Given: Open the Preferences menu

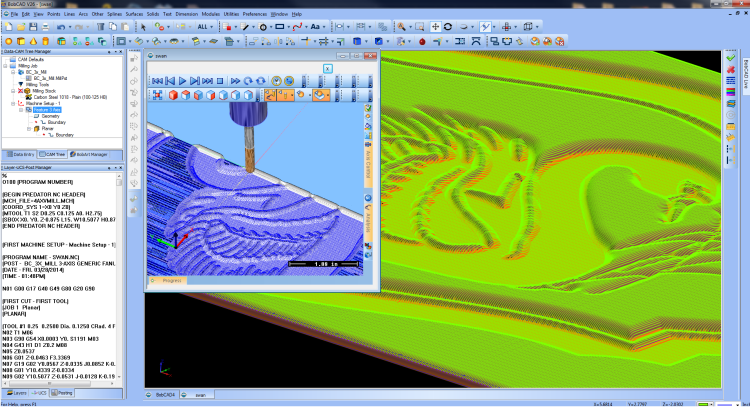Looking at the screenshot, I should point(254,14).
